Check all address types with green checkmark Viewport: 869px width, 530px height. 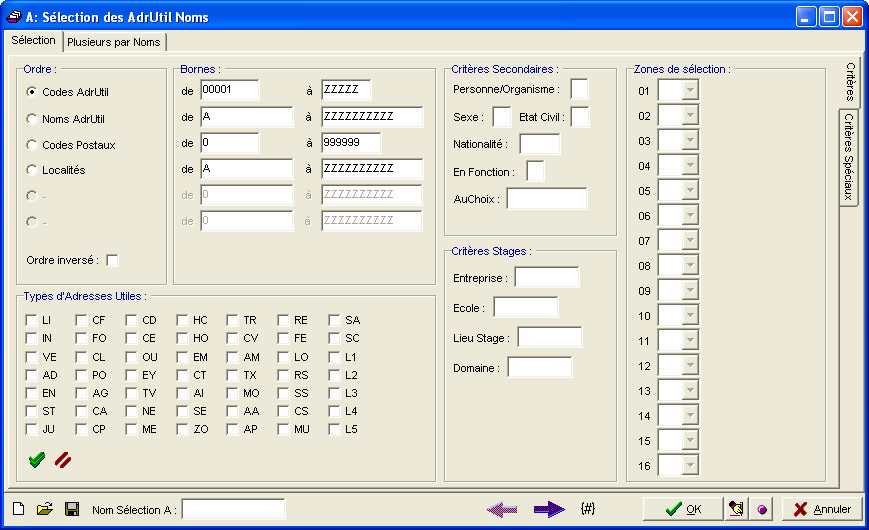(x=37, y=460)
